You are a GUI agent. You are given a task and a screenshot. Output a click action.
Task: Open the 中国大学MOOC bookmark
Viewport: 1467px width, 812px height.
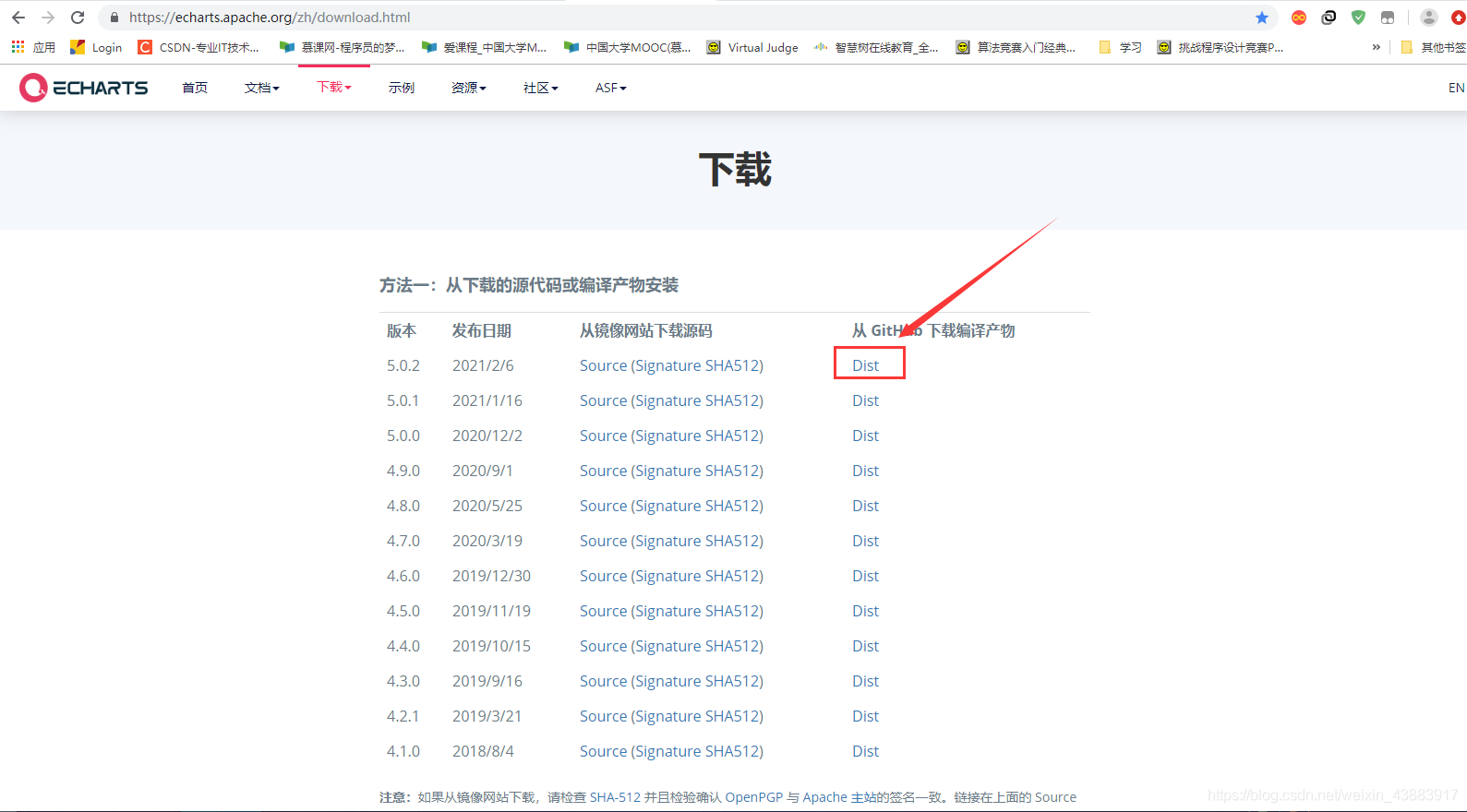[627, 47]
